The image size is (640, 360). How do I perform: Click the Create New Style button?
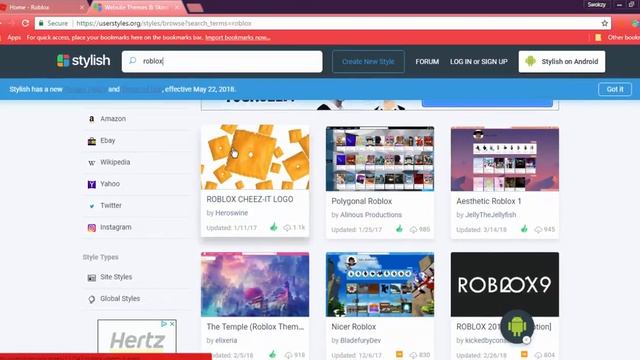click(368, 62)
